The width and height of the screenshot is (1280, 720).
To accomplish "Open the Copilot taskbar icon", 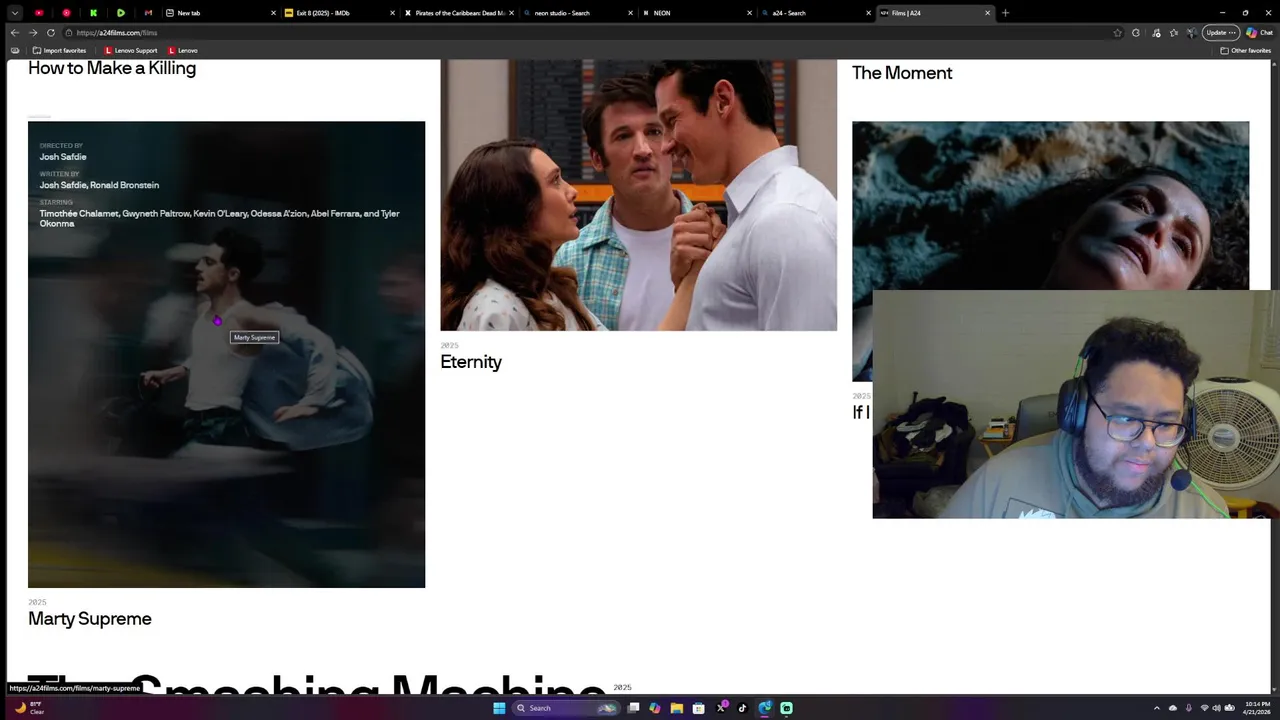I will [x=655, y=708].
